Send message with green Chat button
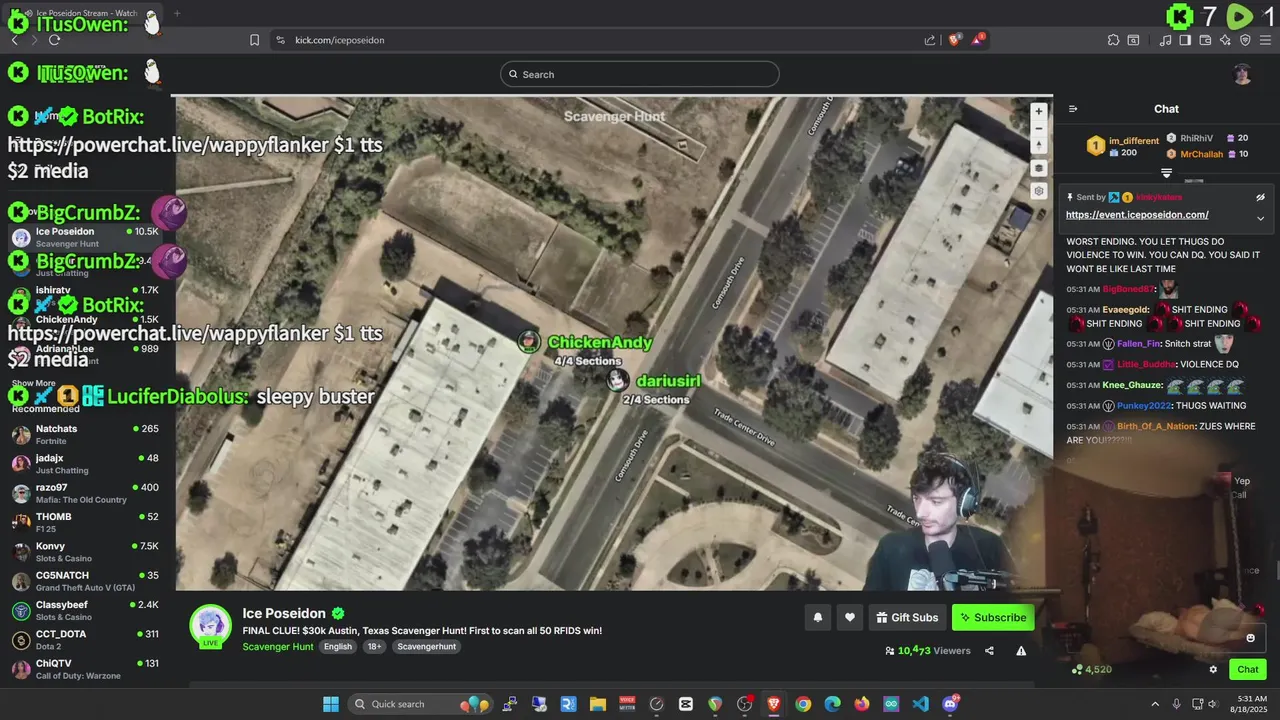The image size is (1280, 720). click(x=1248, y=670)
